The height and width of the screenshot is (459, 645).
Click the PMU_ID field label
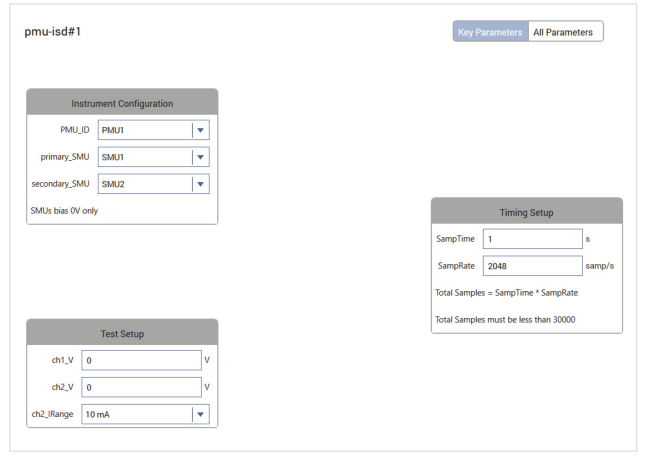74,130
